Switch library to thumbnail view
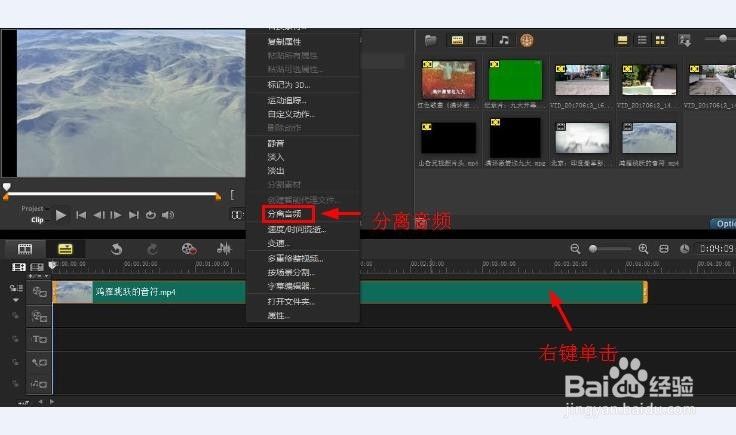 tap(660, 40)
